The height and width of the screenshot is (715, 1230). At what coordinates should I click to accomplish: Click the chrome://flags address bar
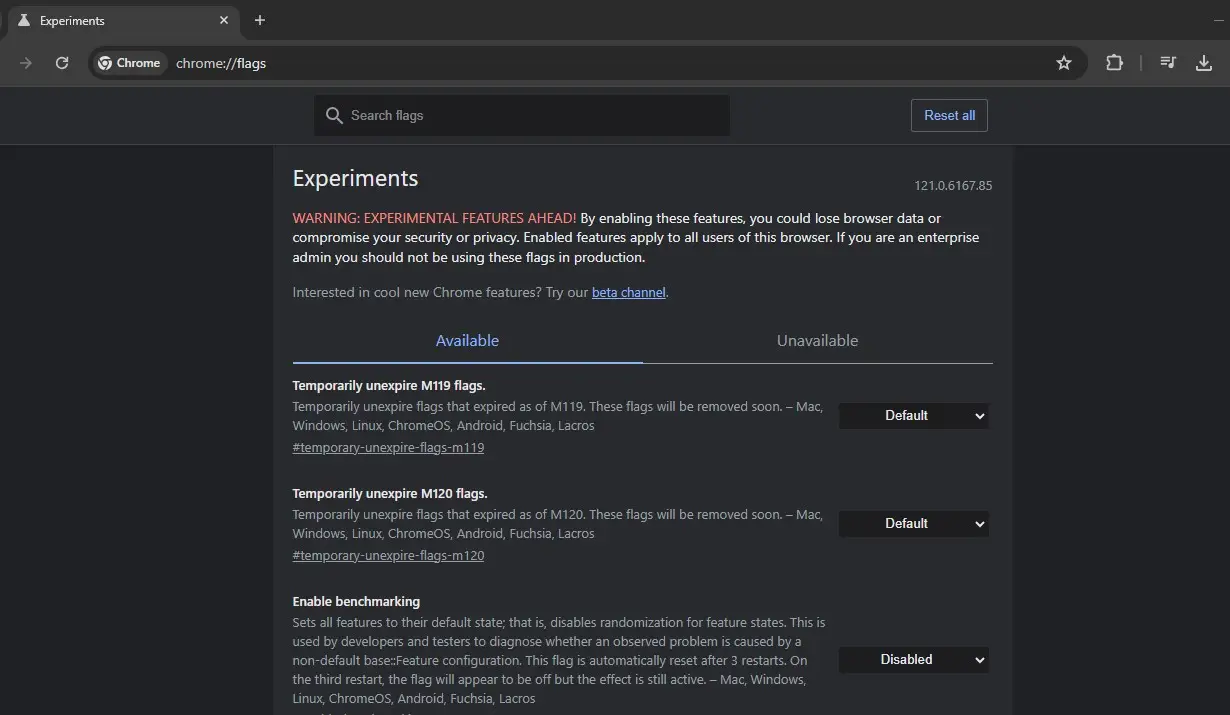point(600,63)
